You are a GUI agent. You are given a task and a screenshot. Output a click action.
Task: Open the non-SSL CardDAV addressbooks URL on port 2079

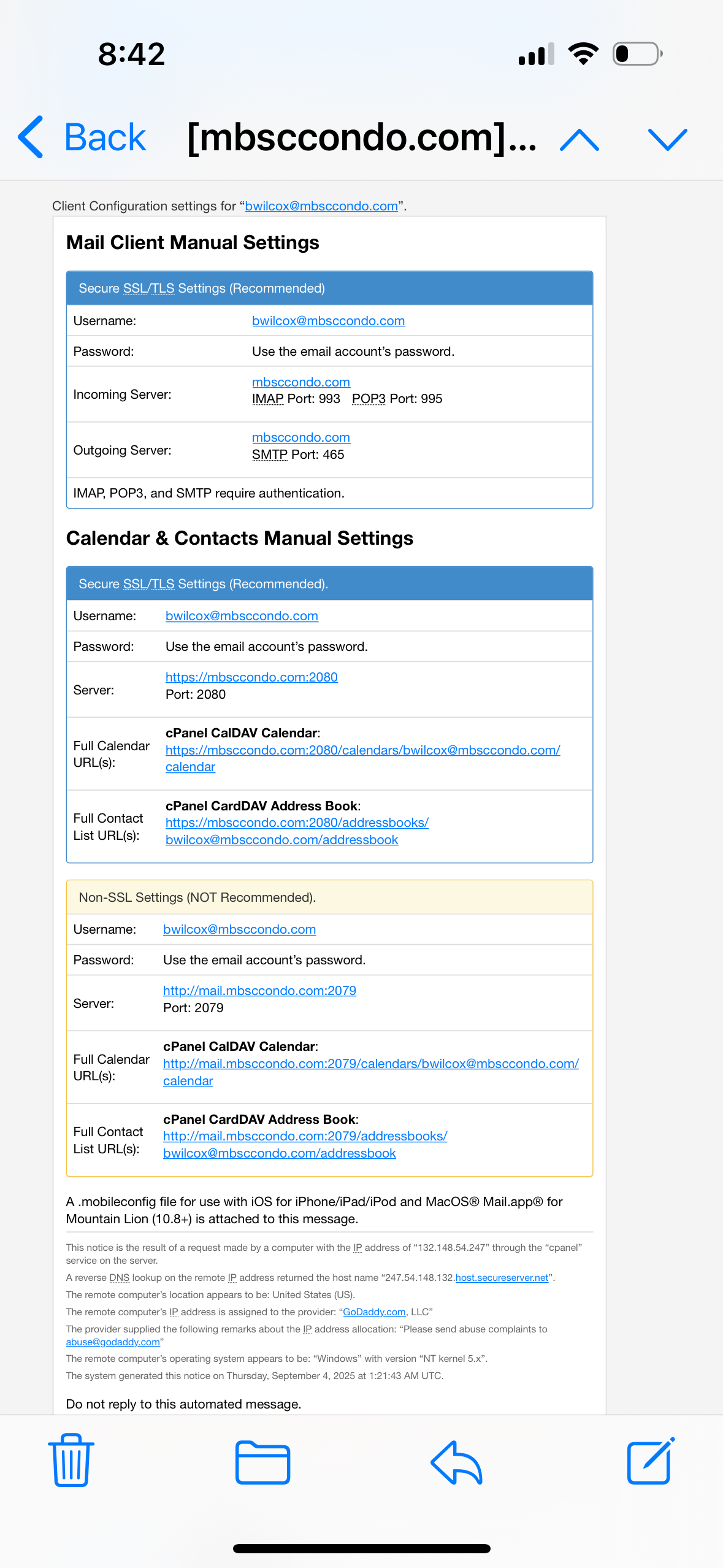click(x=305, y=1136)
